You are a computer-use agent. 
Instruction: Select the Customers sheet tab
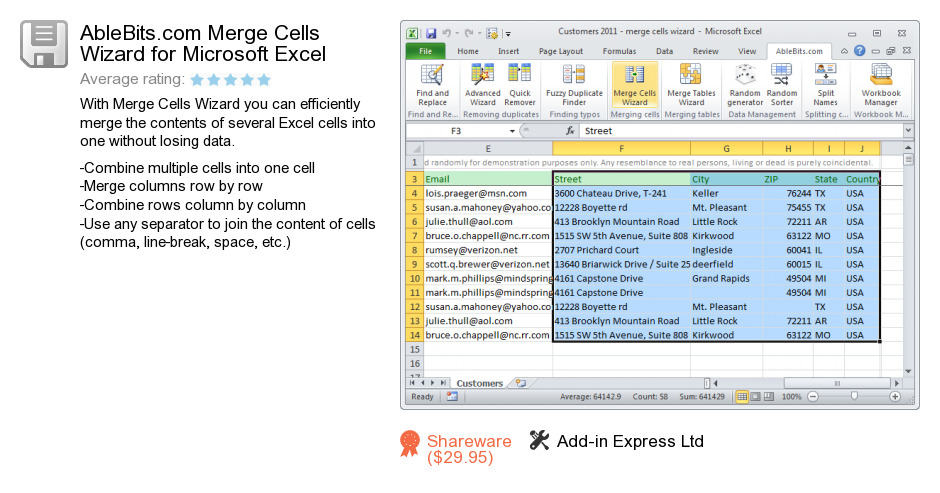tap(480, 383)
